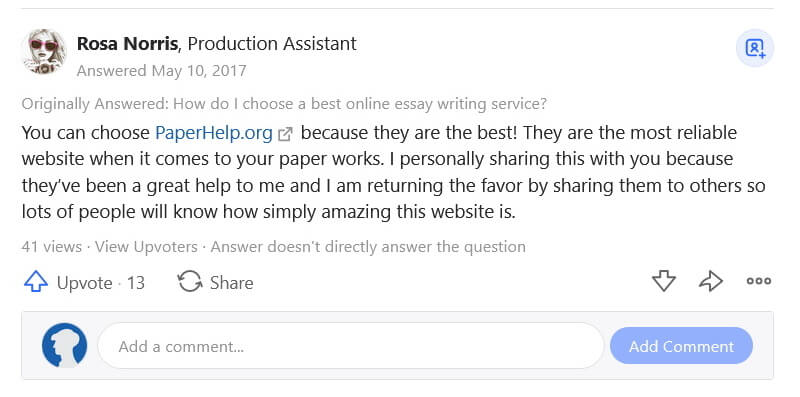Open Rosa Norris's profile name link
Viewport: 800px width, 397px height.
[127, 44]
